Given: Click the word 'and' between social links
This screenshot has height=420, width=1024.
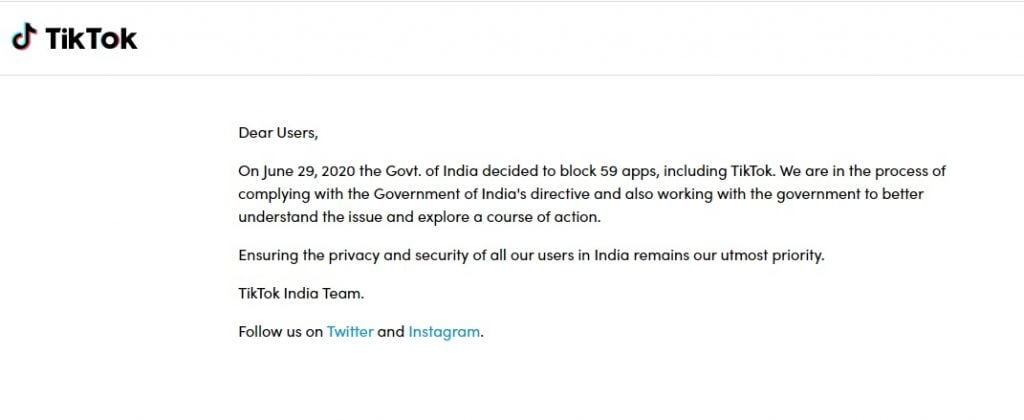Looking at the screenshot, I should [391, 331].
